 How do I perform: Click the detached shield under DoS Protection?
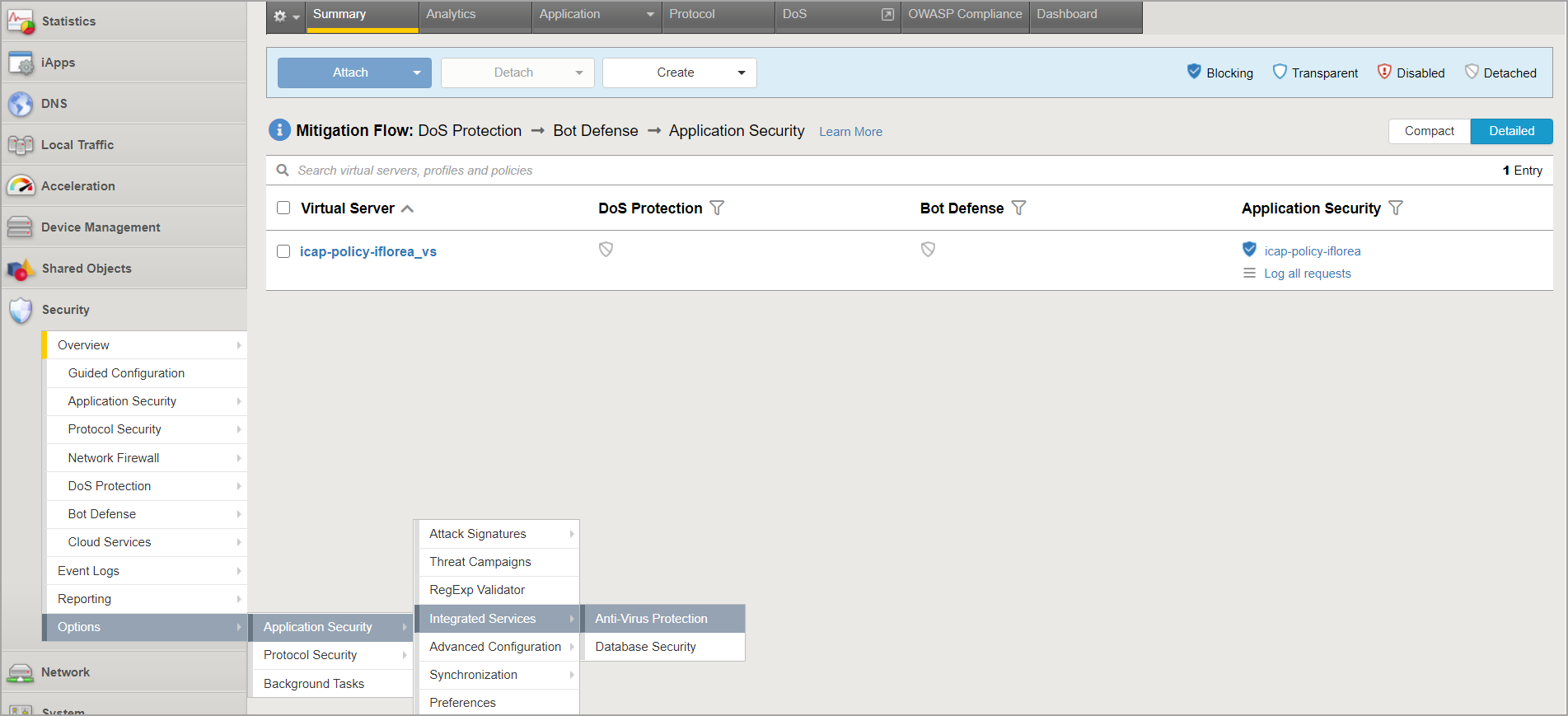coord(606,250)
